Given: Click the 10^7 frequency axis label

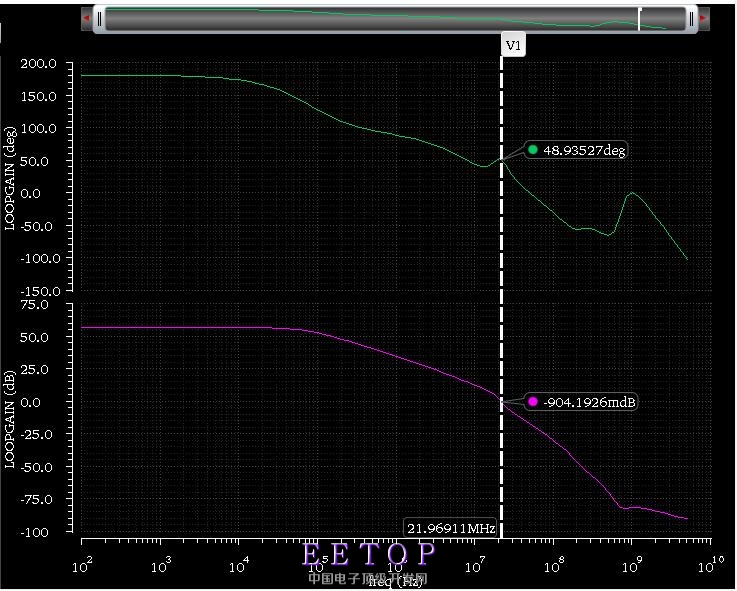Looking at the screenshot, I should pyautogui.click(x=475, y=565).
